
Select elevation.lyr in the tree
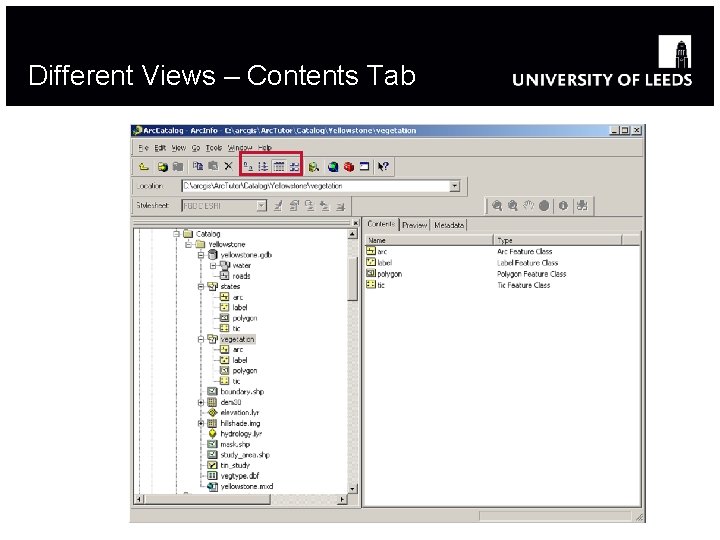[240, 413]
